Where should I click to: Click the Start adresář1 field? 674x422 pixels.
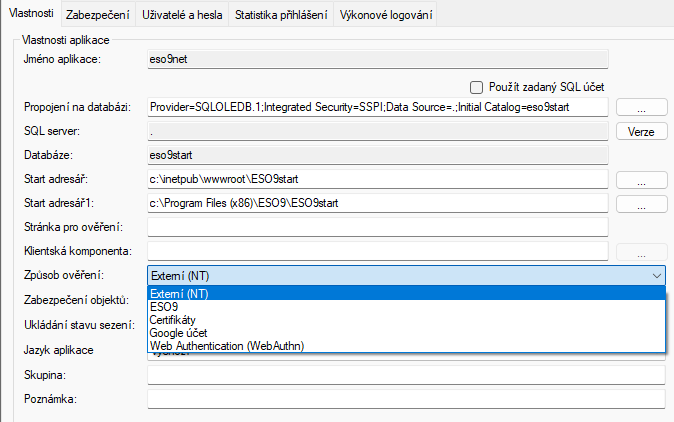pos(378,203)
